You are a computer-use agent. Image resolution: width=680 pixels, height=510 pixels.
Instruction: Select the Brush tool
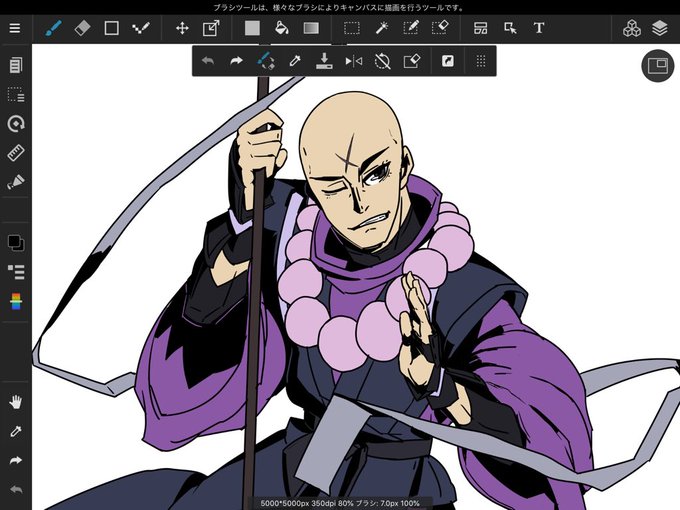click(x=53, y=29)
